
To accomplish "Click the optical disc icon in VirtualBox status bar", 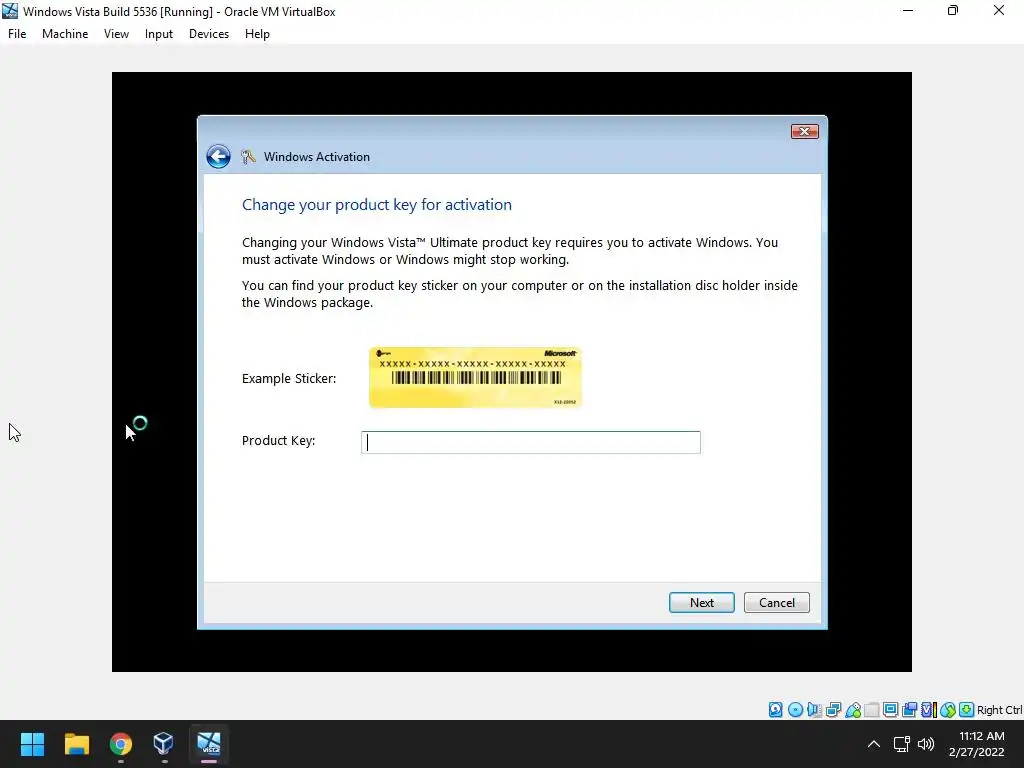I will [x=795, y=710].
